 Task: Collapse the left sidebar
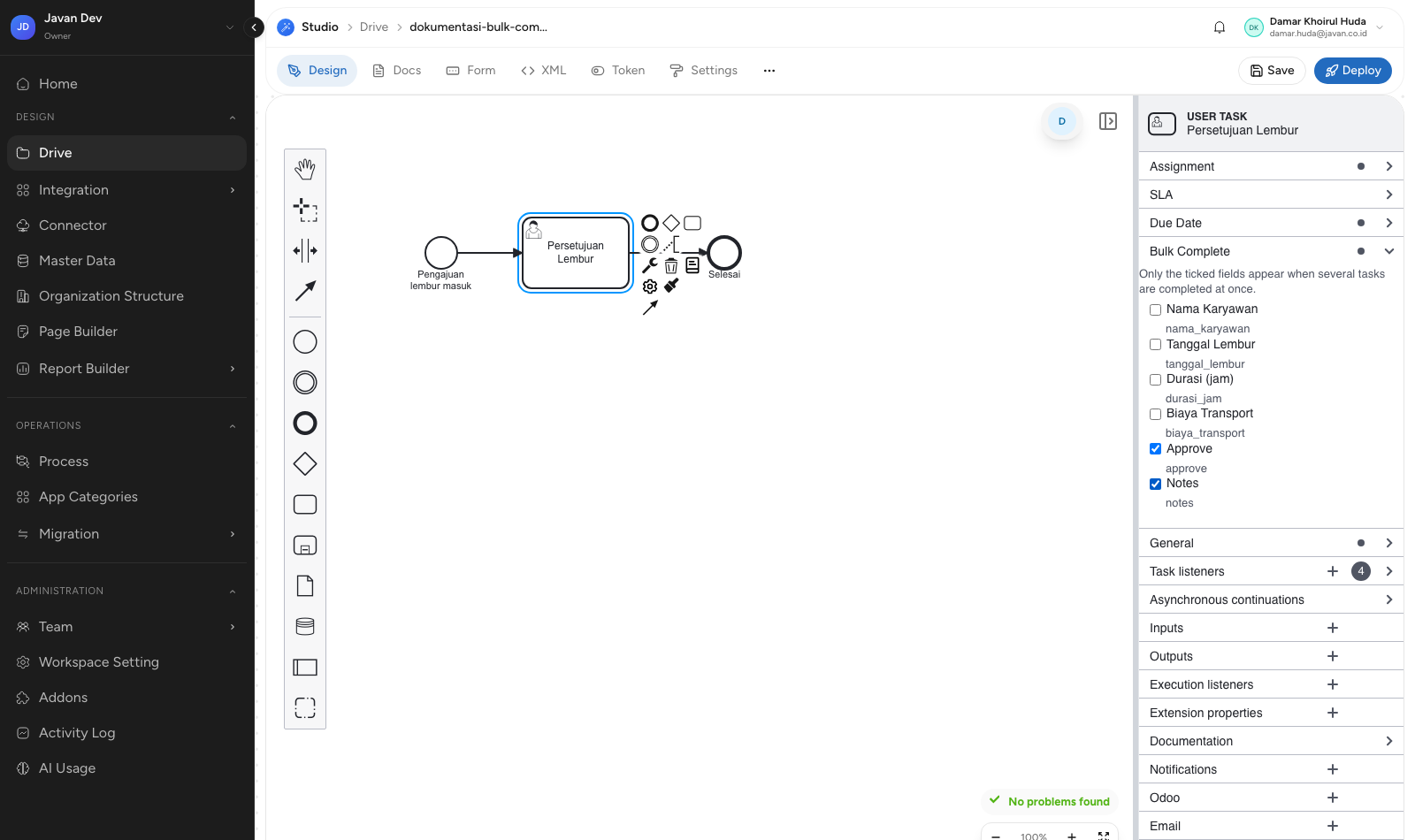point(255,27)
